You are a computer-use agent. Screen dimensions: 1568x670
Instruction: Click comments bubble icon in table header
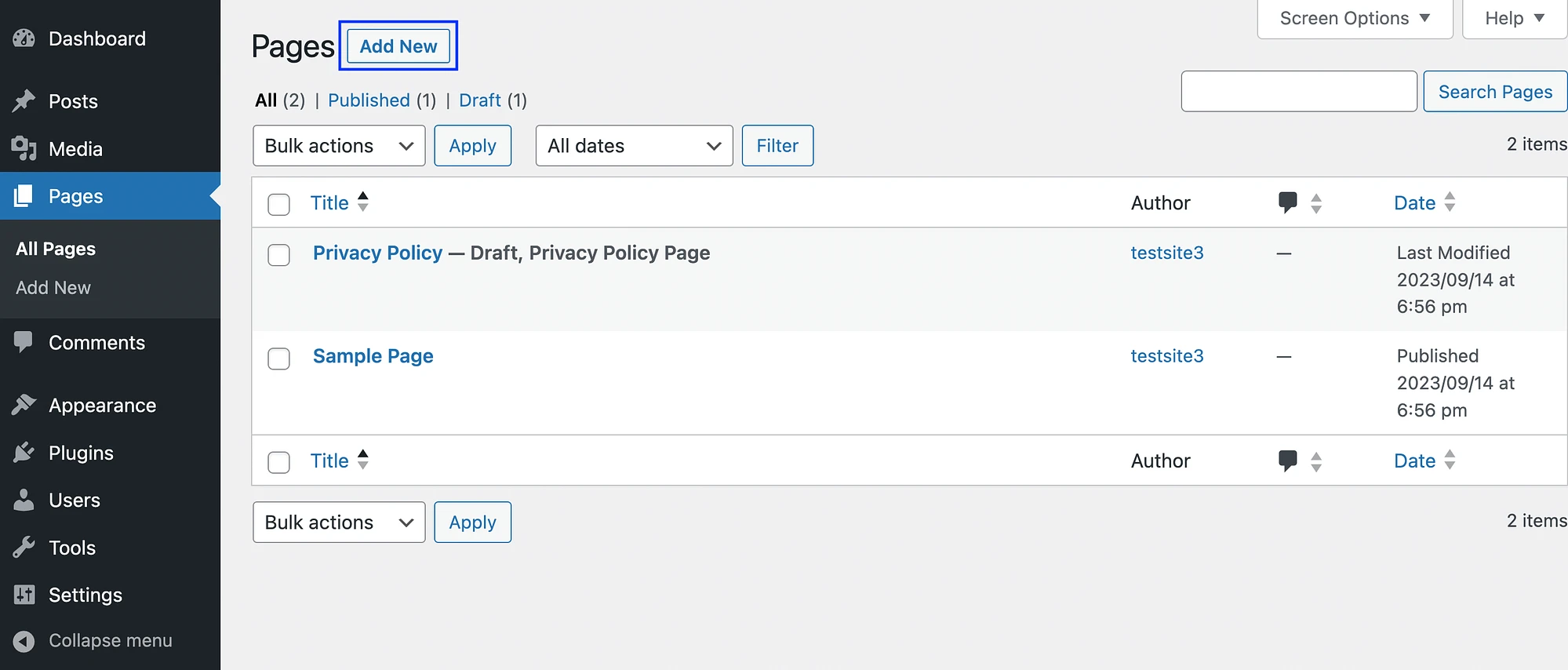(x=1287, y=202)
